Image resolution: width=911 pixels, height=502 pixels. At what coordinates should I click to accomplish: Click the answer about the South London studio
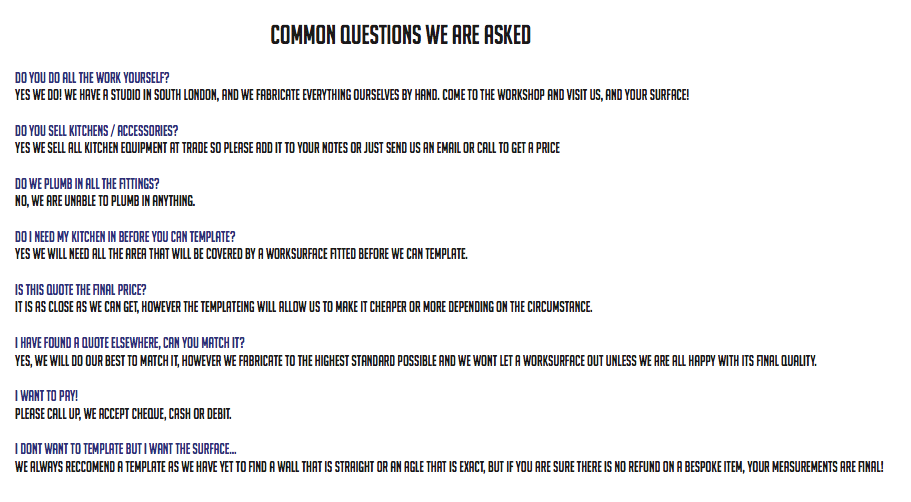pos(352,95)
